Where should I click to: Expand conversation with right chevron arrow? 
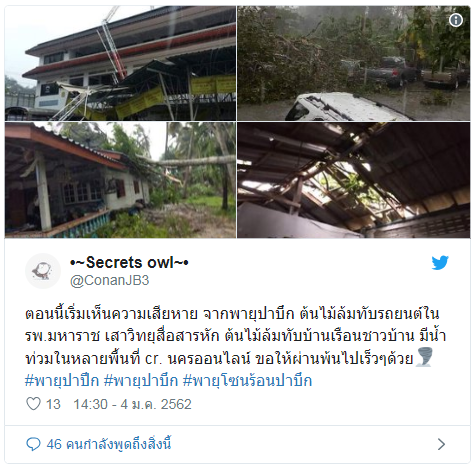click(441, 444)
